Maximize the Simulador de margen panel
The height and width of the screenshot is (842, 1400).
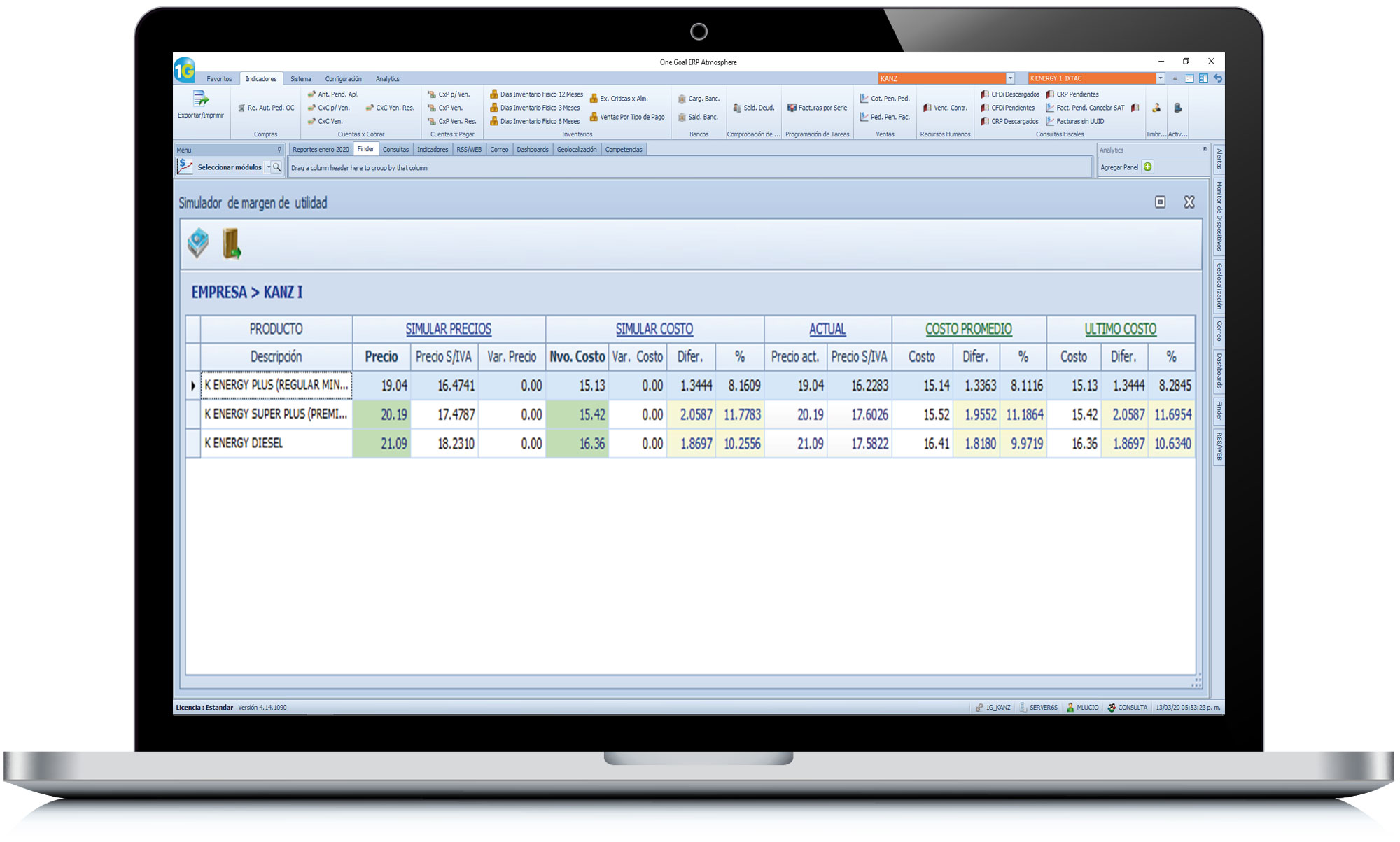pyautogui.click(x=1160, y=202)
